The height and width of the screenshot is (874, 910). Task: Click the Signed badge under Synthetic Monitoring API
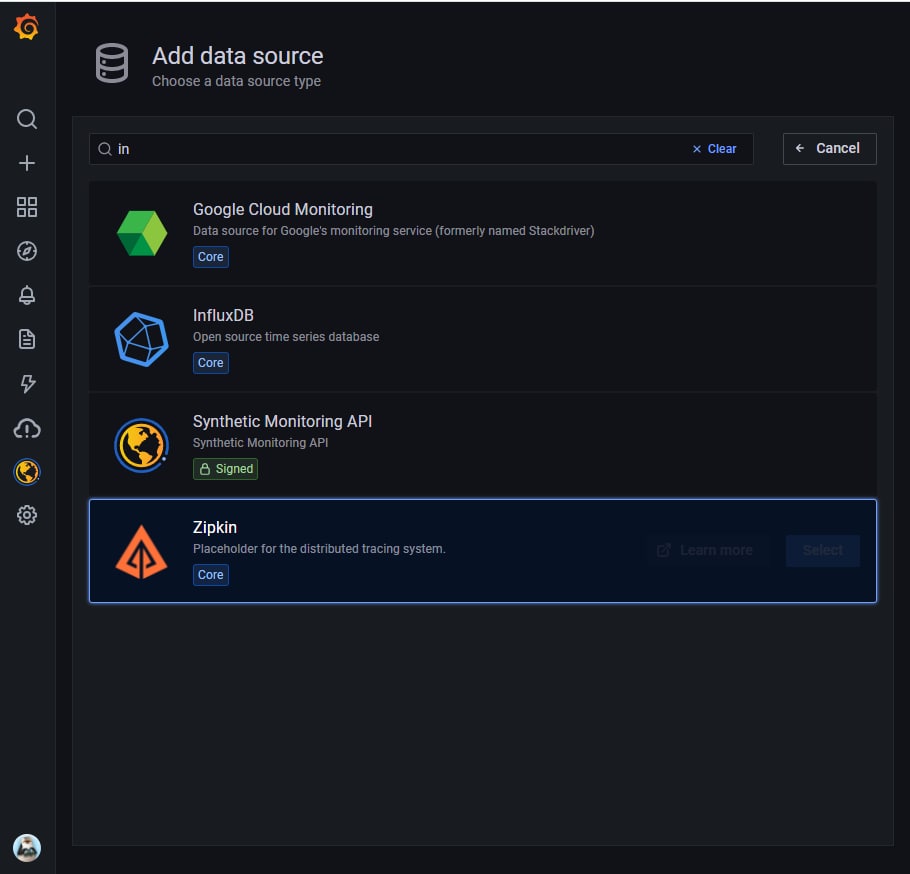pyautogui.click(x=225, y=469)
